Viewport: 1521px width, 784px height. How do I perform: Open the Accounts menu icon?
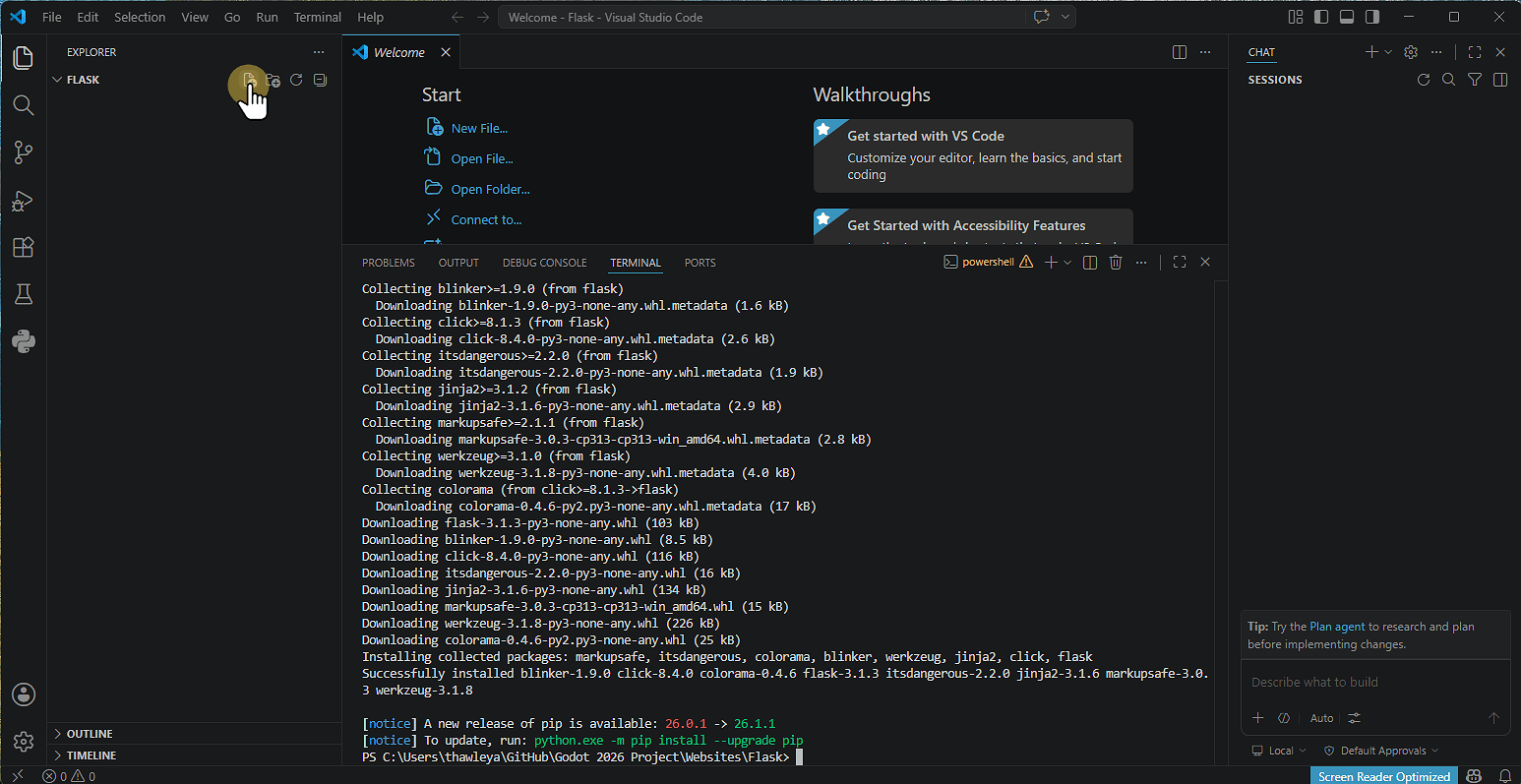tap(24, 694)
